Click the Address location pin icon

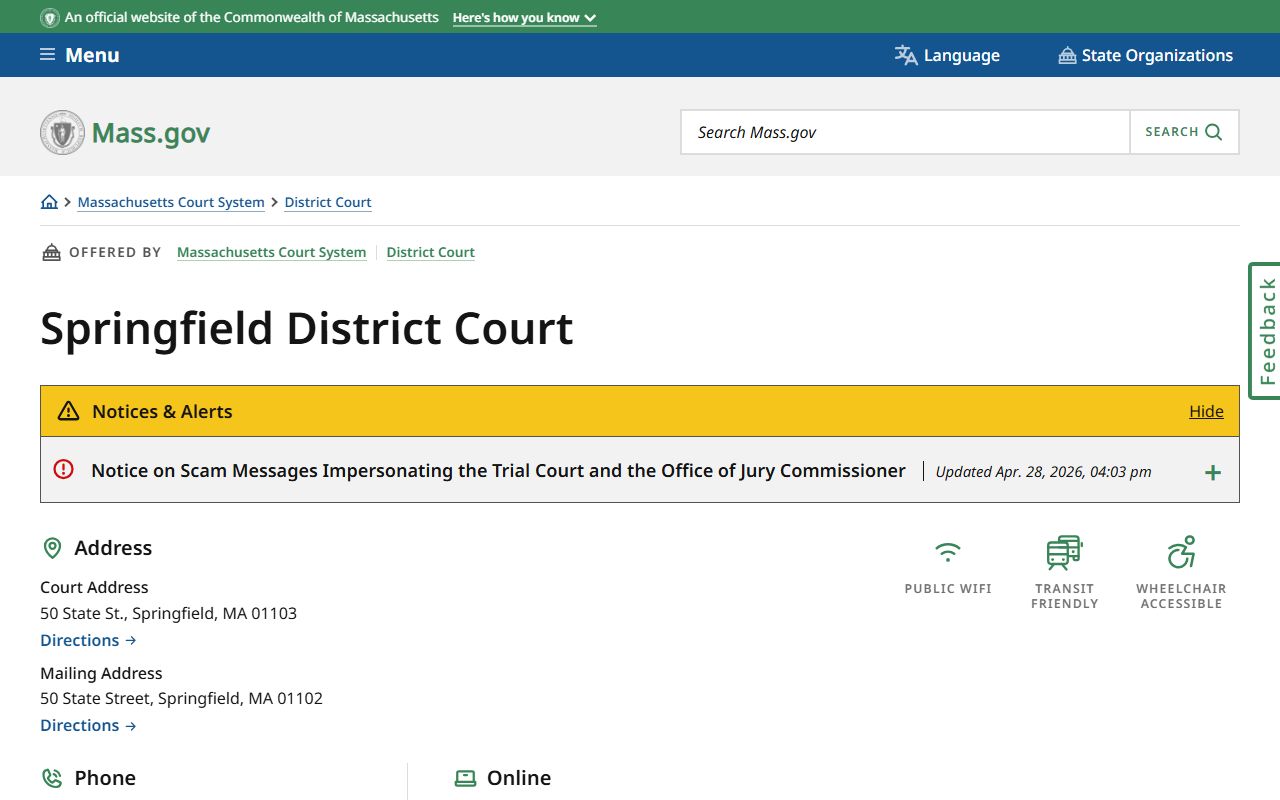tap(52, 548)
